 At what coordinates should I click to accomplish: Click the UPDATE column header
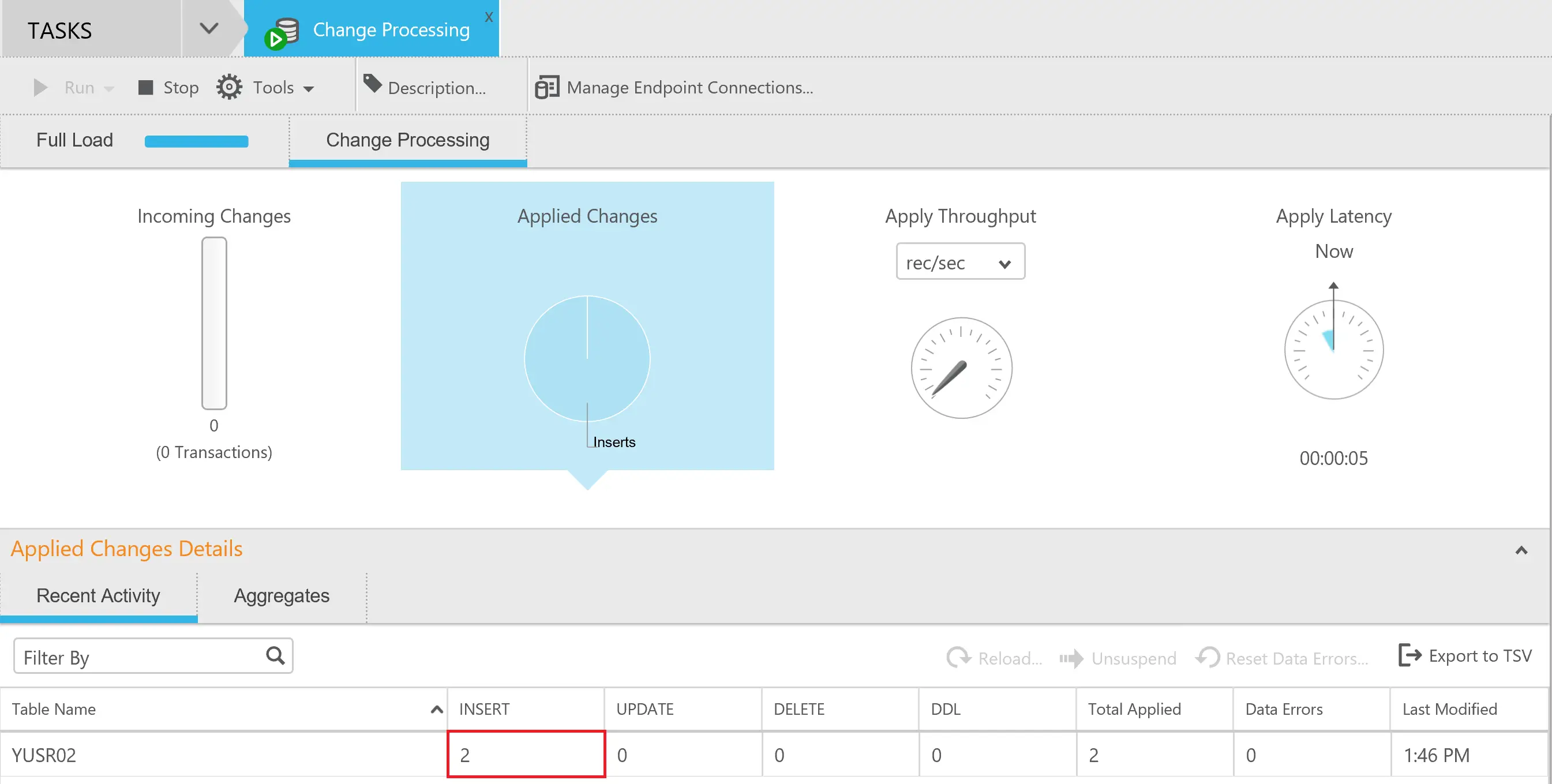click(683, 709)
